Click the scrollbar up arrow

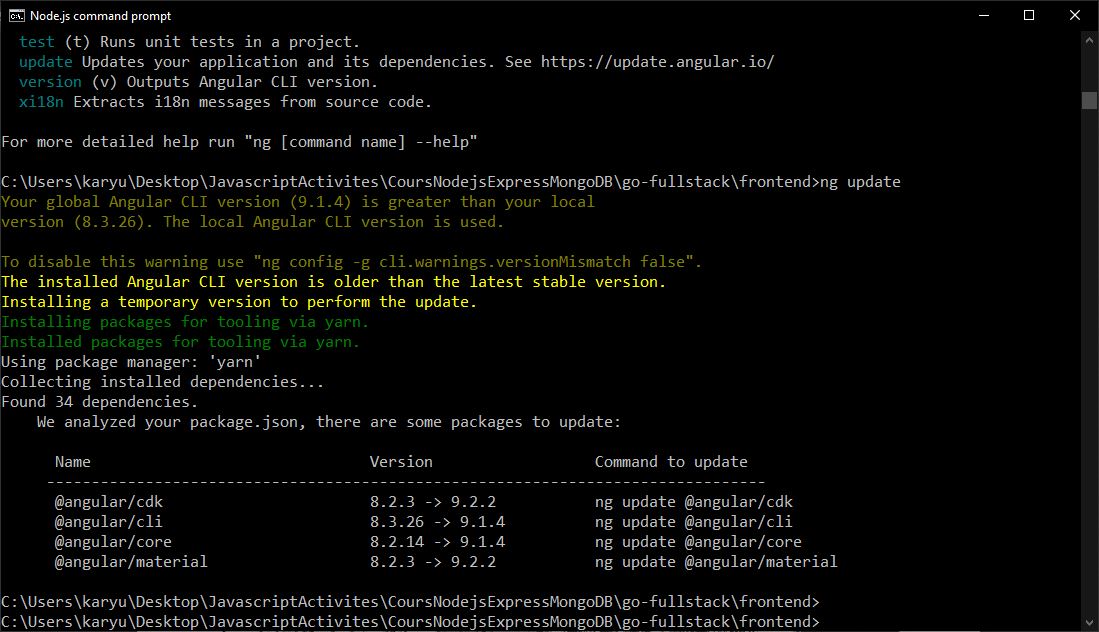pos(1090,39)
